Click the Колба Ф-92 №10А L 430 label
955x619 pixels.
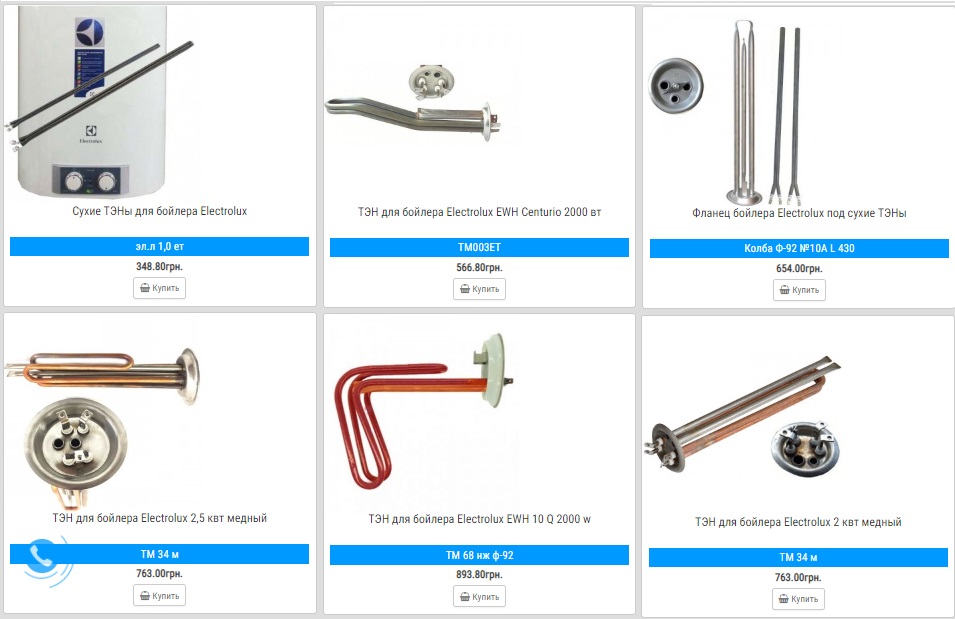[799, 249]
